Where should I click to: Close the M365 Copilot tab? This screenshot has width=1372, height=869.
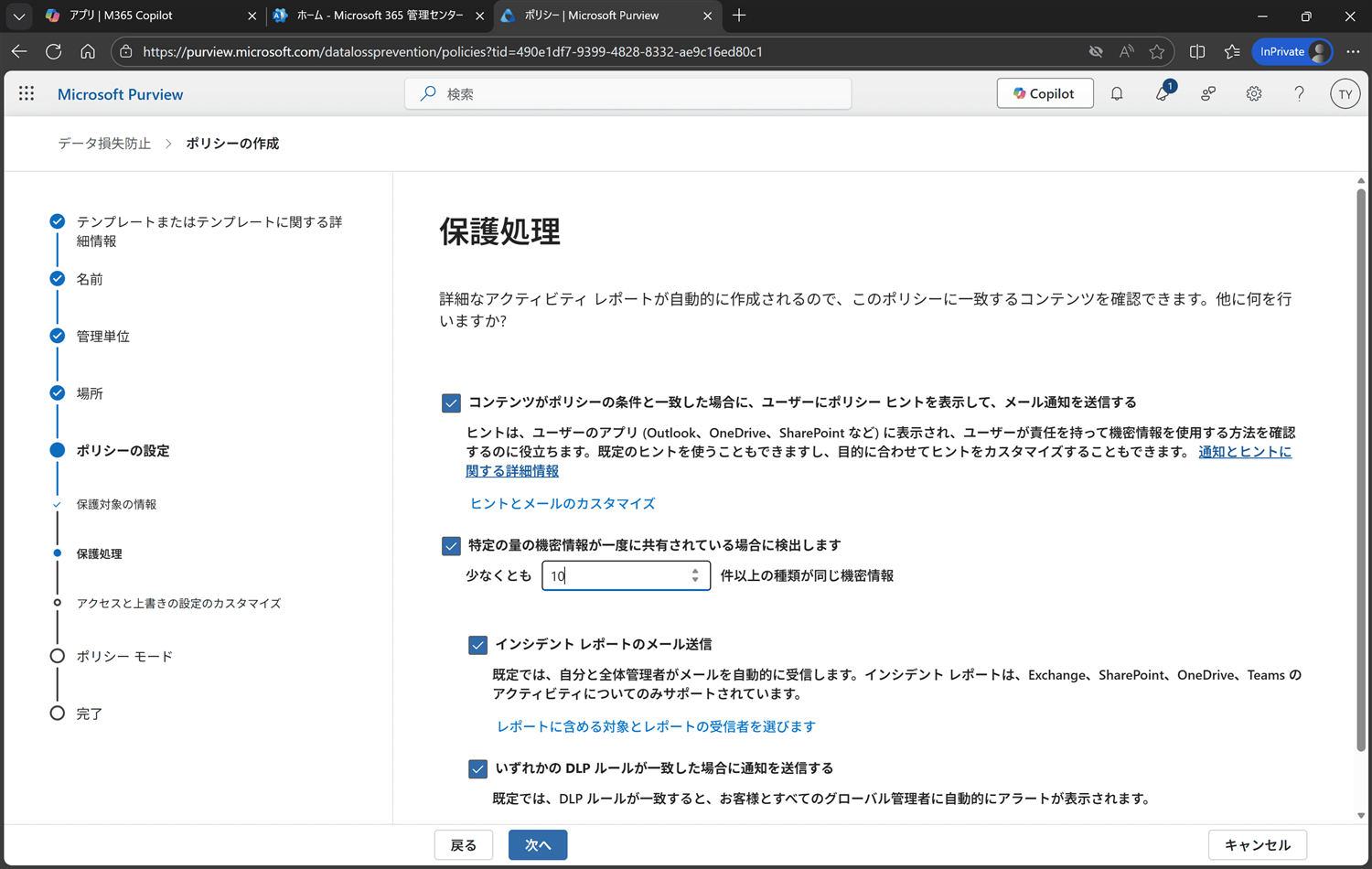point(252,16)
